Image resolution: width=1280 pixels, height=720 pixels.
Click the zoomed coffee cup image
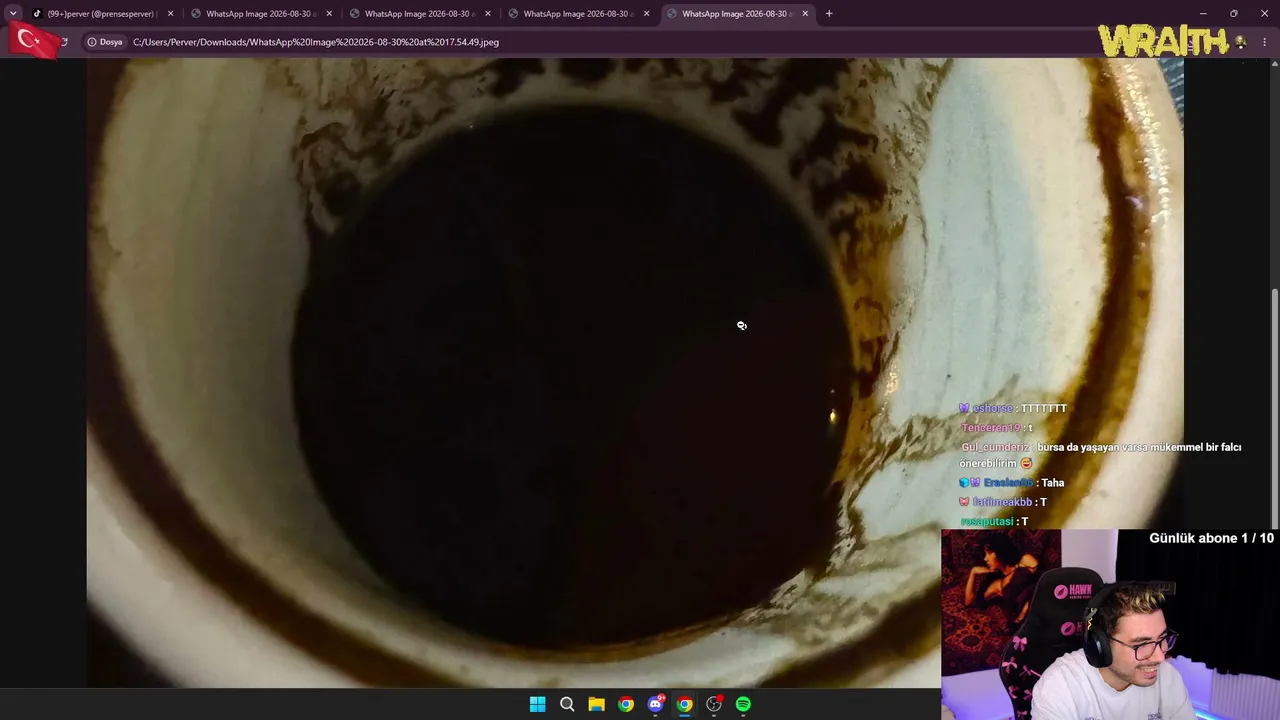[635, 372]
